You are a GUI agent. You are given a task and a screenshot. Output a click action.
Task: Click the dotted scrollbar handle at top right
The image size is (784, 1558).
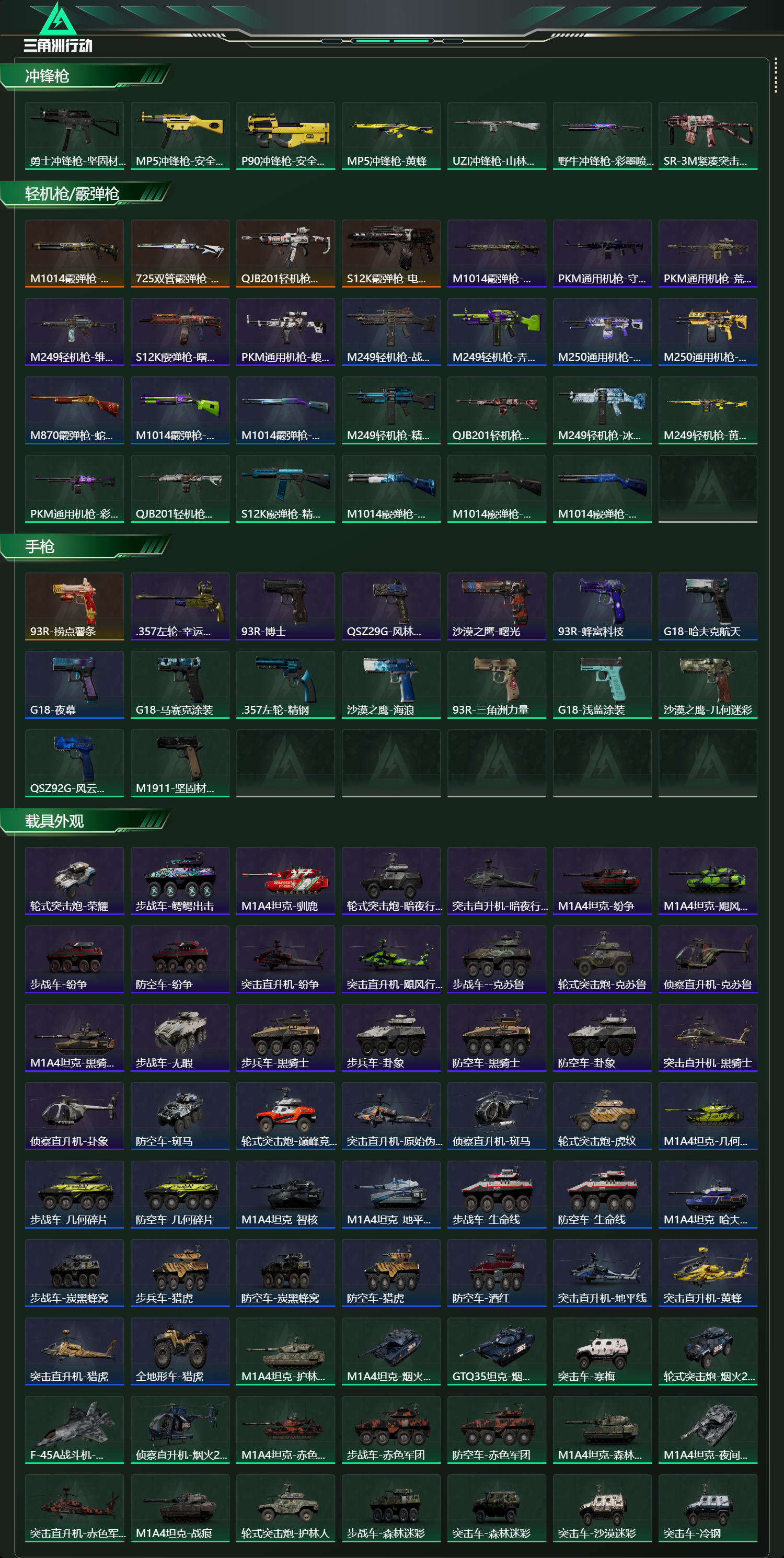(x=776, y=77)
